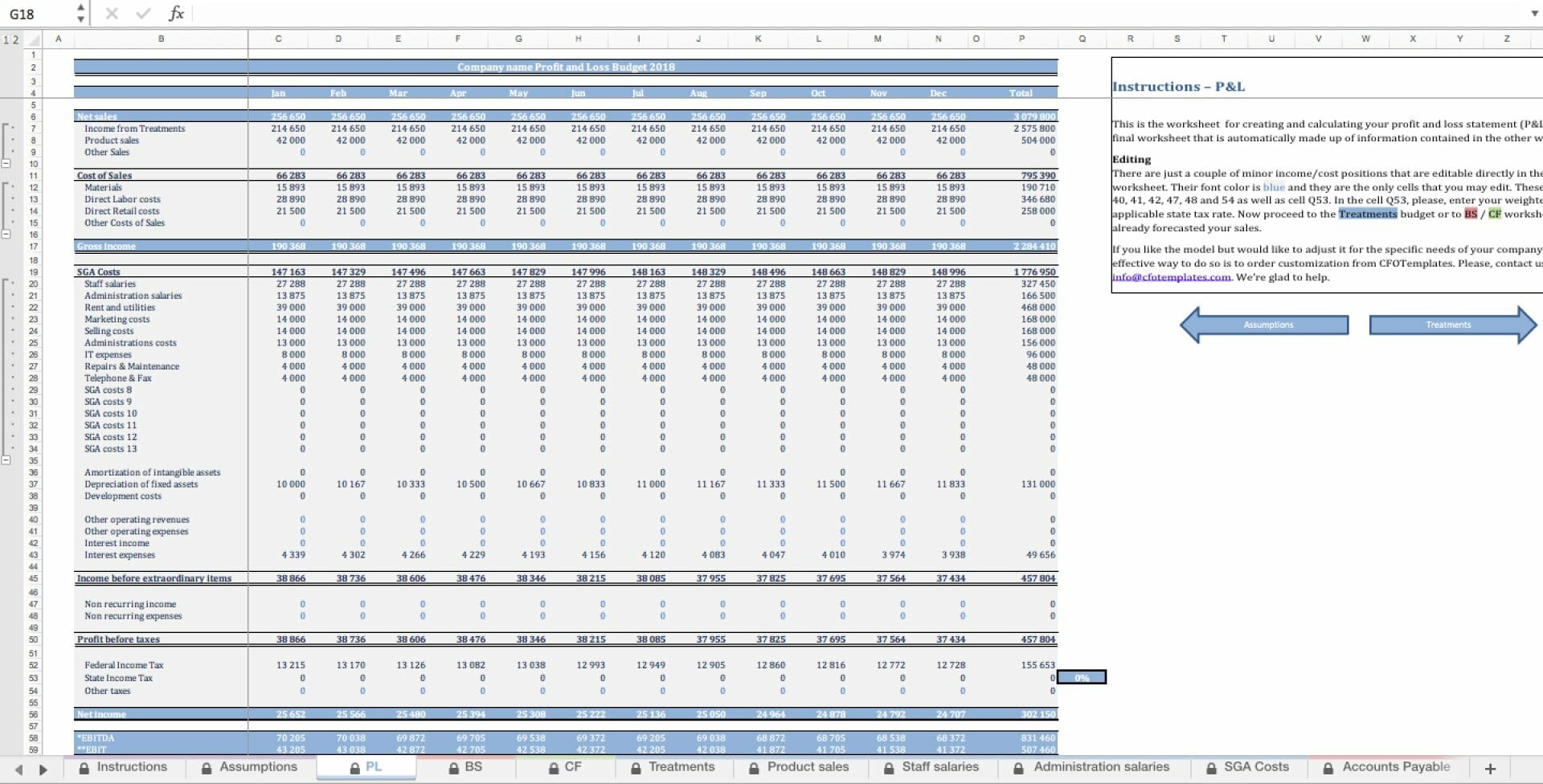Click the *EBITDA row label

(96, 738)
